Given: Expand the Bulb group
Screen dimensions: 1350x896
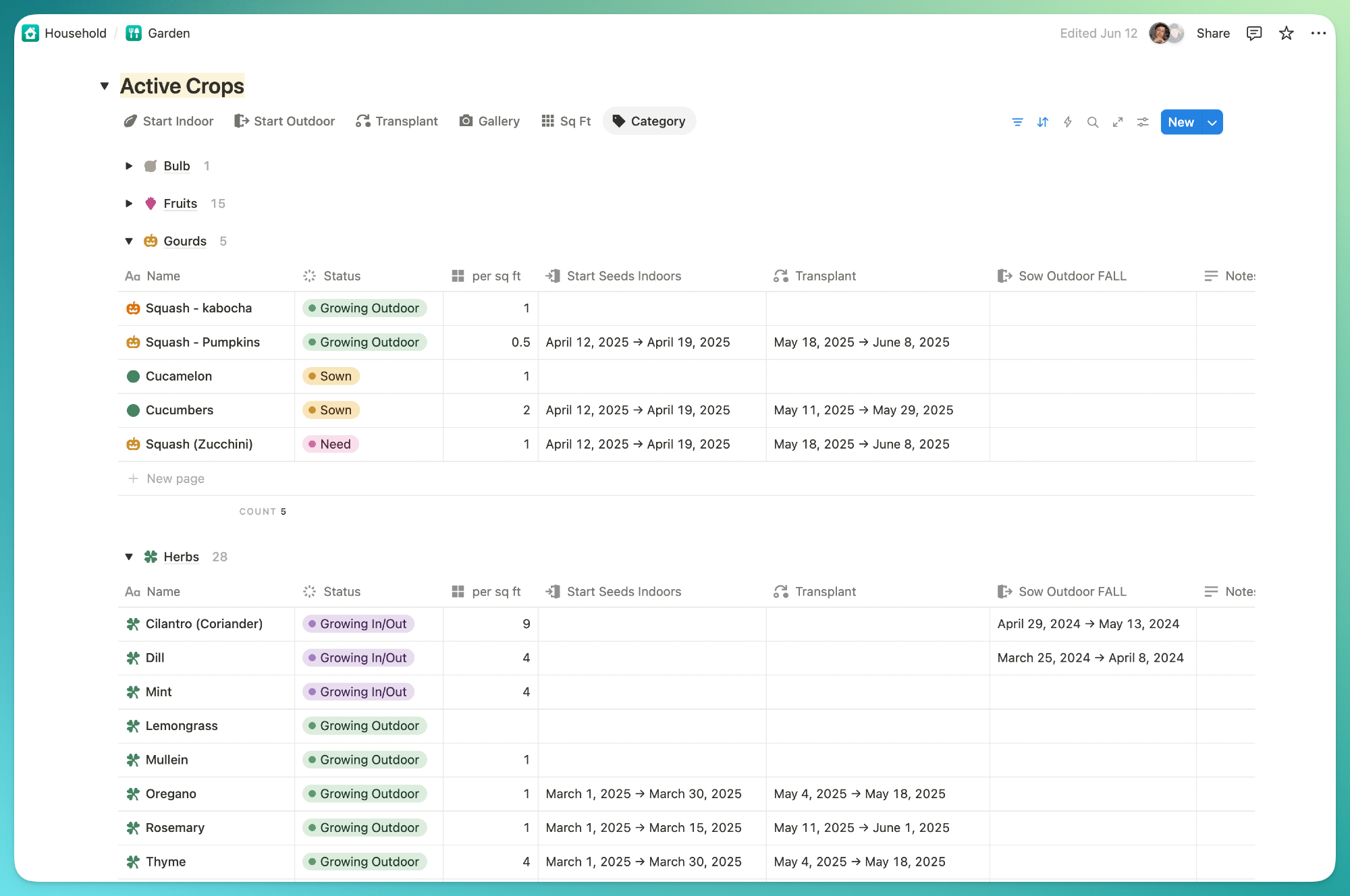Looking at the screenshot, I should coord(129,166).
